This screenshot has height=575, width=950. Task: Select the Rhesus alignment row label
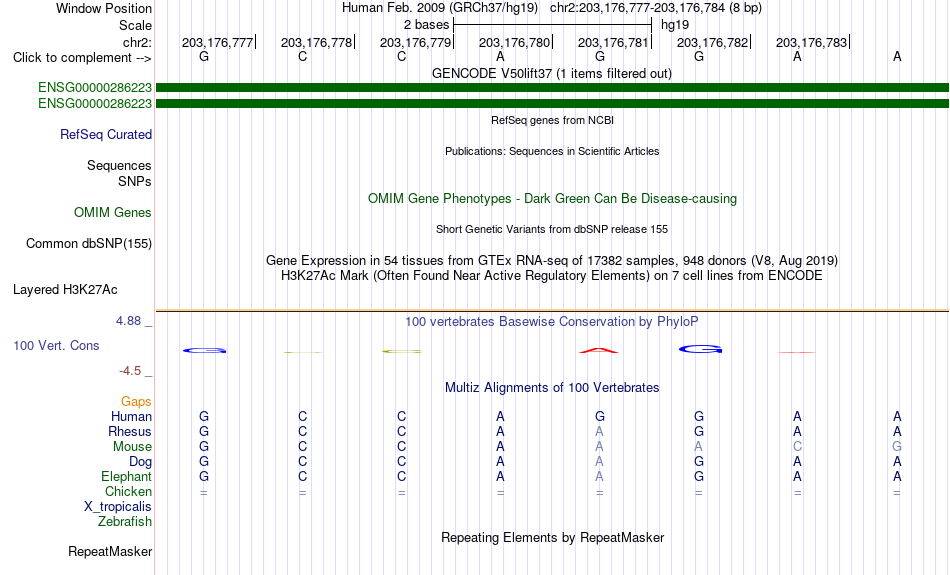click(x=130, y=432)
